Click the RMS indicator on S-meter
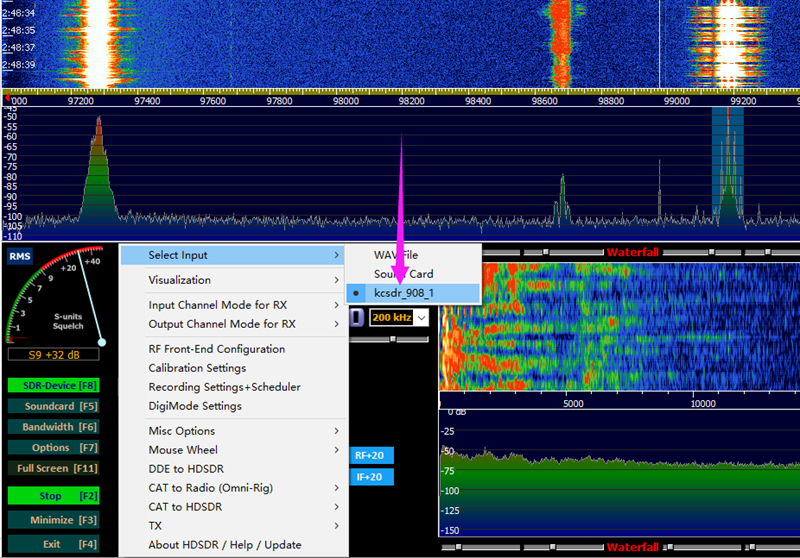Screen dimensions: 800x558 [x=20, y=256]
